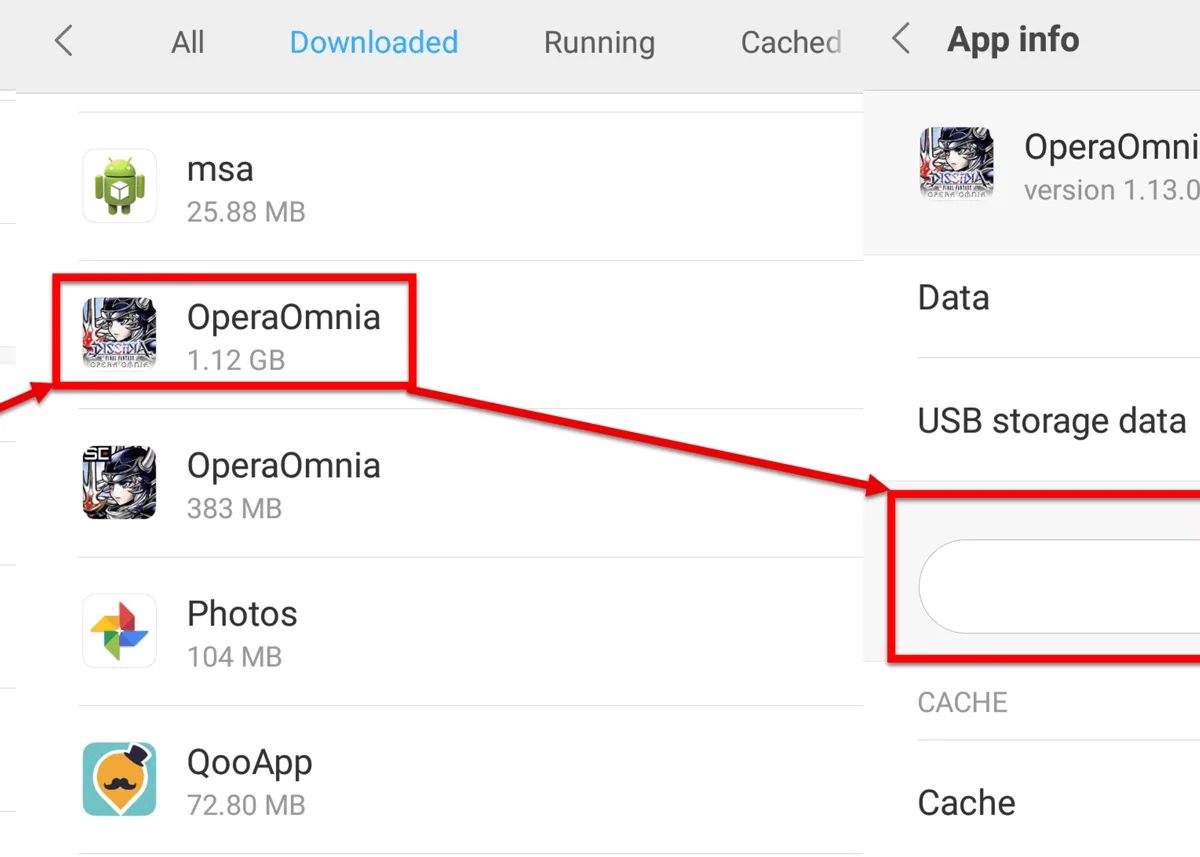This screenshot has height=857, width=1200.
Task: Tap the Google Photos pinwheel icon
Action: click(119, 630)
